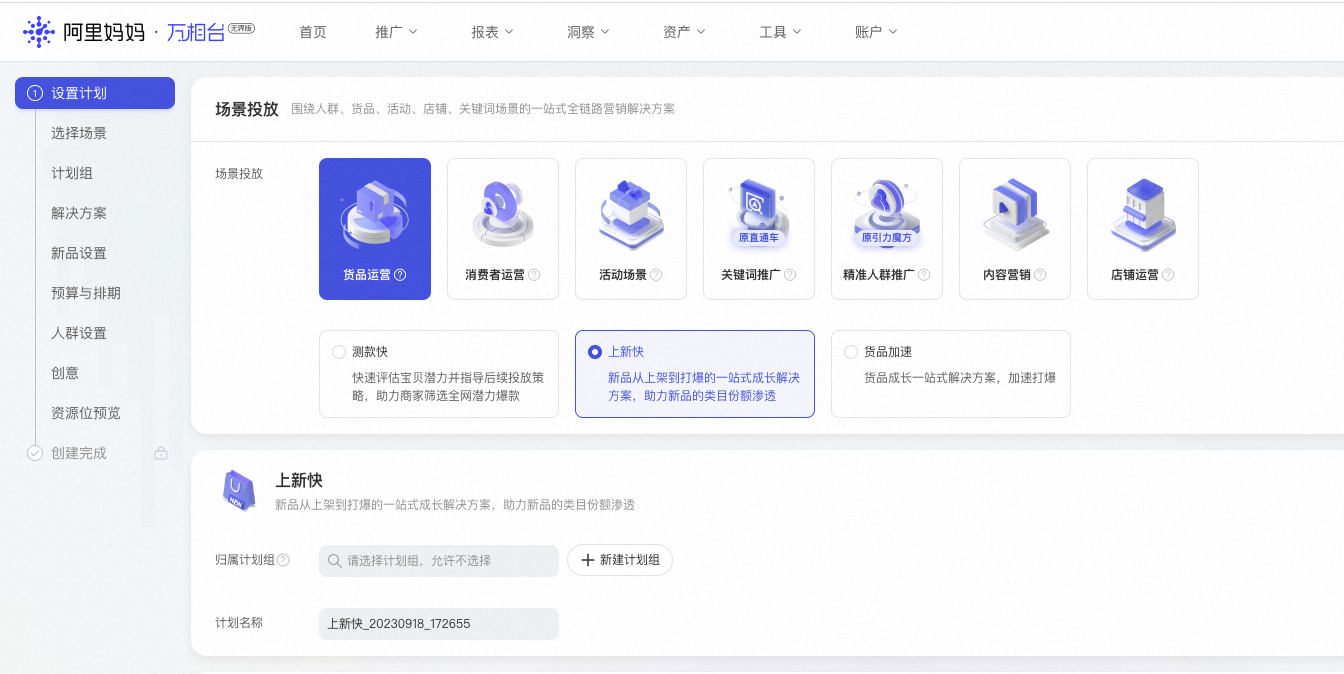Click help icon next to 内容营销
Viewport: 1344px width, 674px height.
1040,275
